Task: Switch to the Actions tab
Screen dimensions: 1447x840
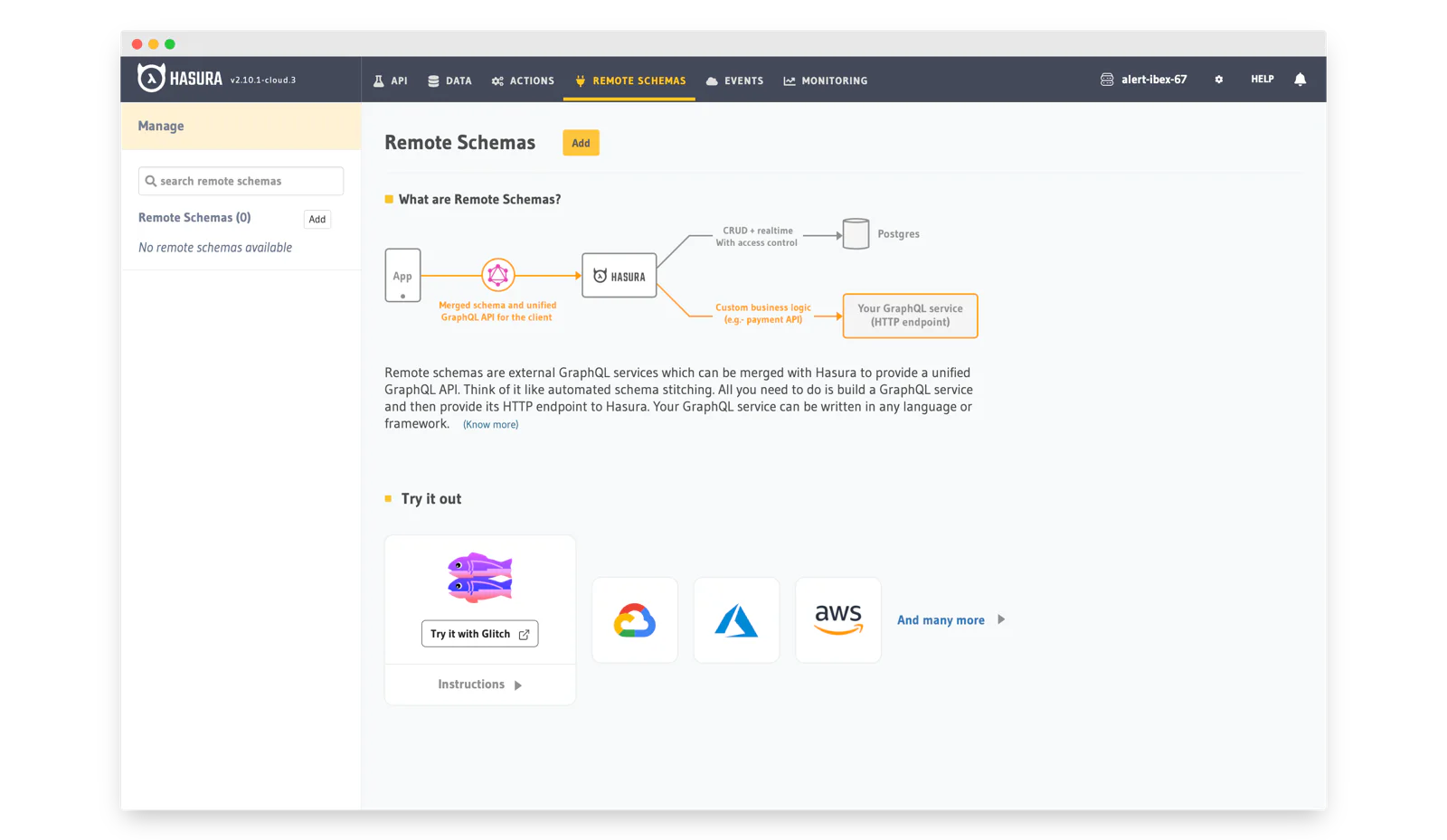Action: [x=523, y=80]
